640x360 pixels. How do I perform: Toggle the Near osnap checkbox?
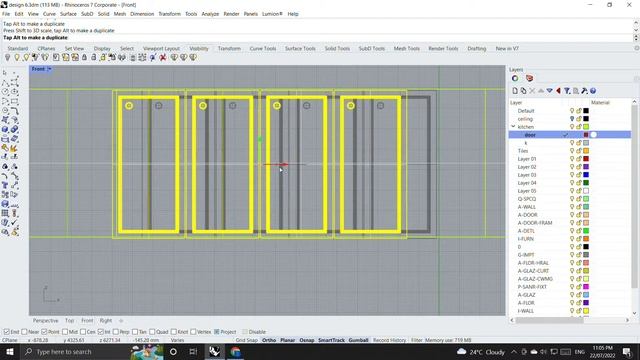(24, 332)
